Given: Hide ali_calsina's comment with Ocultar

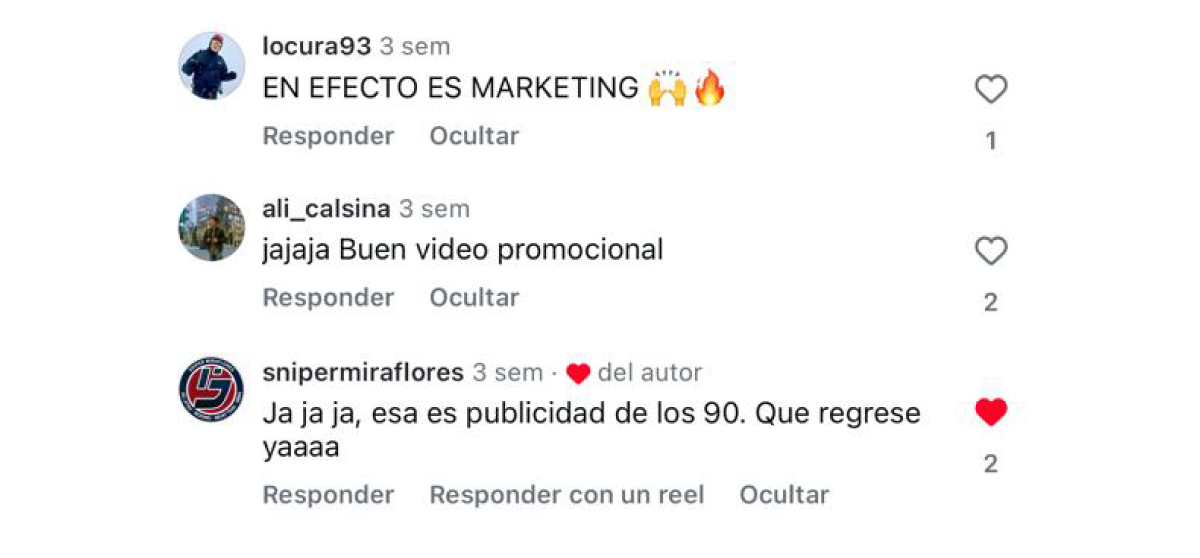Looking at the screenshot, I should click(x=474, y=297).
